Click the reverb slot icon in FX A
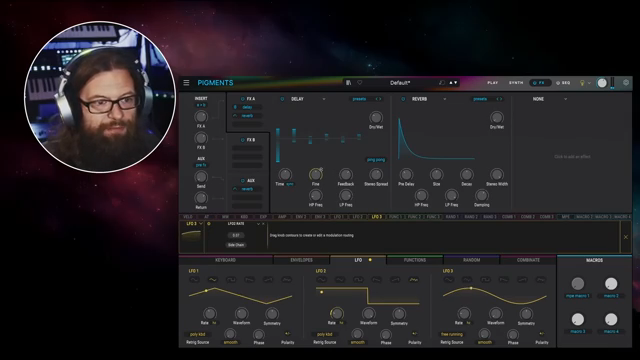Screen dimensions: 640x360 point(235,116)
